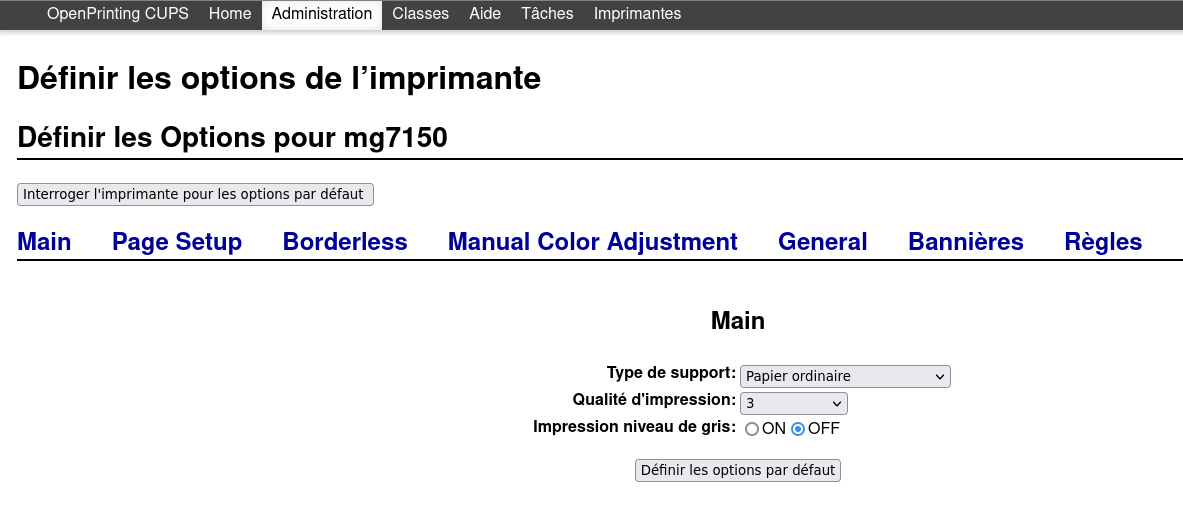This screenshot has width=1183, height=526.
Task: Open the Borderless options tab
Action: 345,242
